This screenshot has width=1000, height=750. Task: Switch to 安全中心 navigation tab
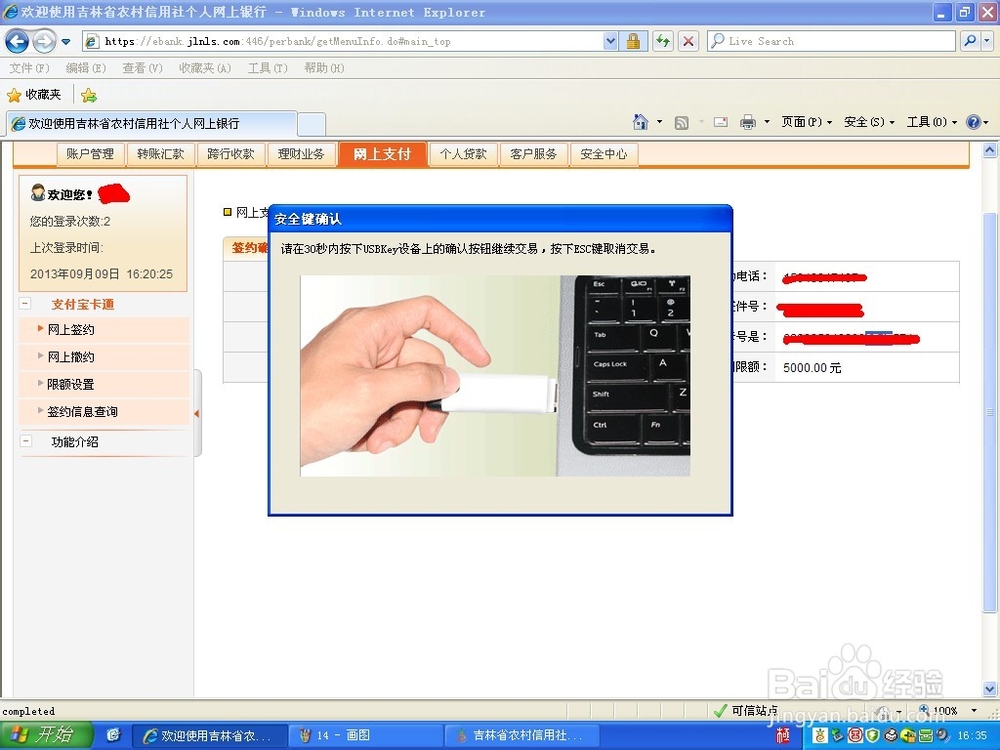click(x=603, y=154)
